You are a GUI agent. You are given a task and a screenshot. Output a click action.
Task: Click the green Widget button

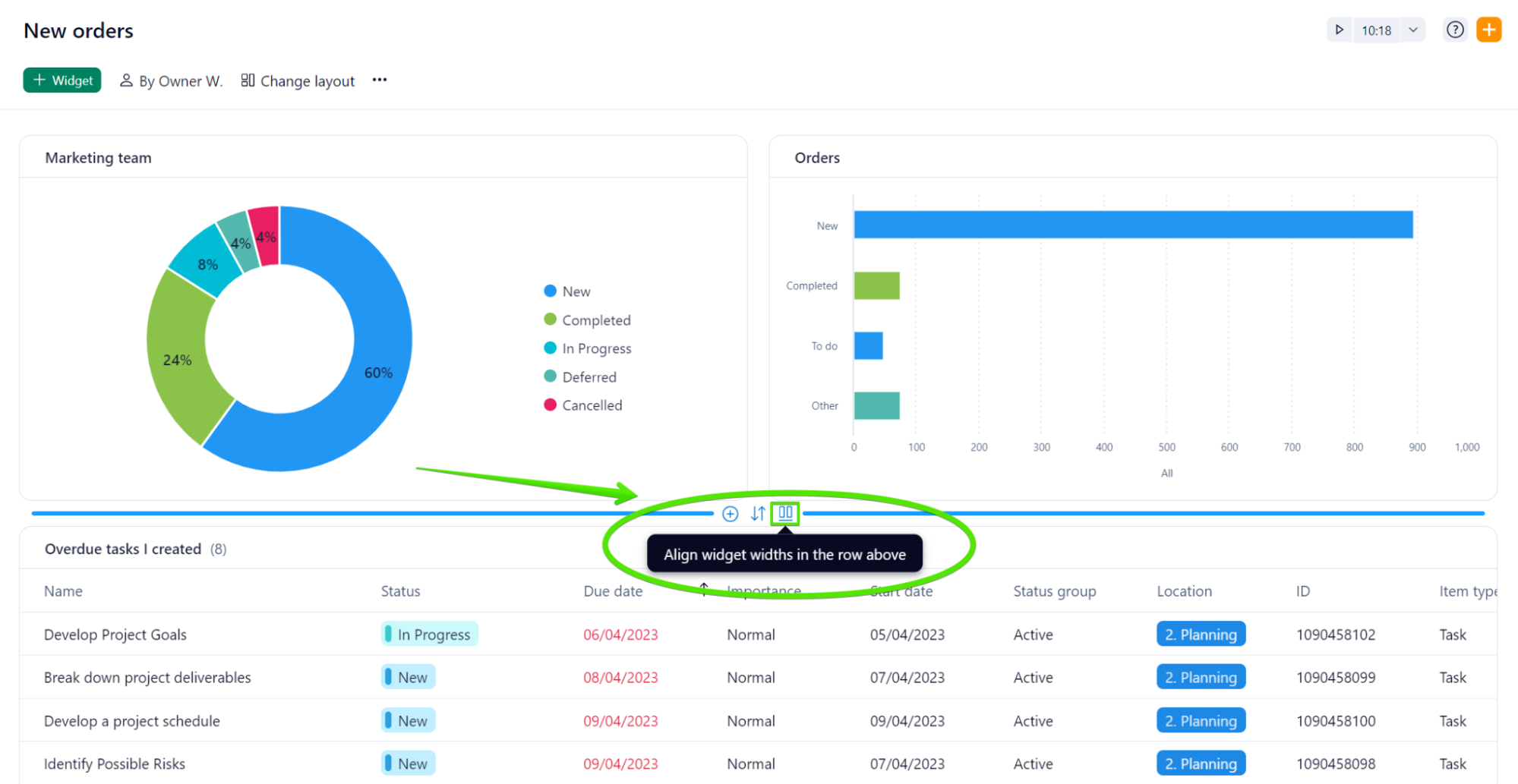62,80
